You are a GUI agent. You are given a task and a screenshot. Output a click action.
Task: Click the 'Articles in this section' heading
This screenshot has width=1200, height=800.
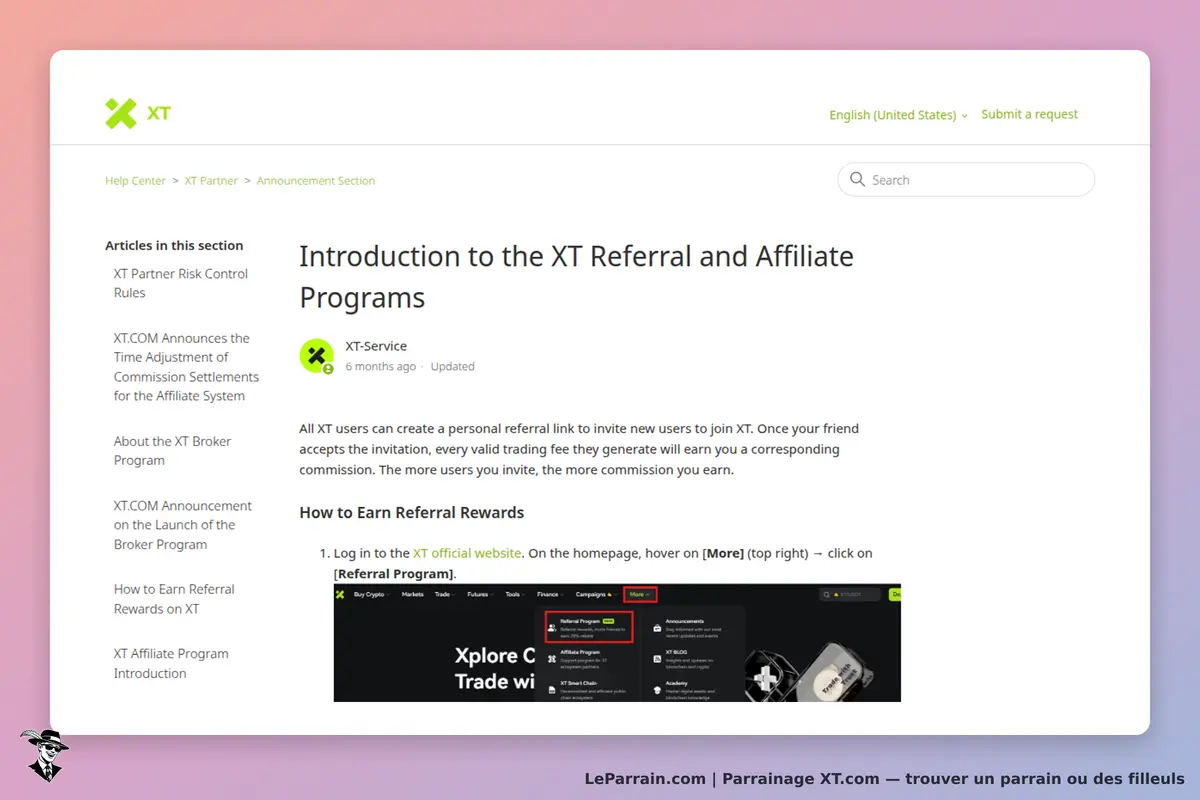pos(174,245)
